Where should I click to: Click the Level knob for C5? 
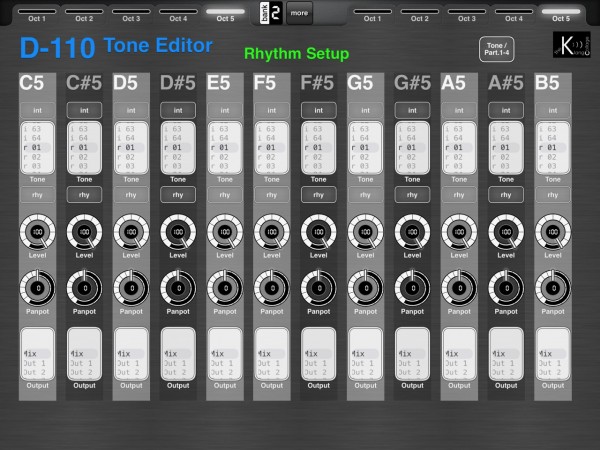tap(38, 232)
